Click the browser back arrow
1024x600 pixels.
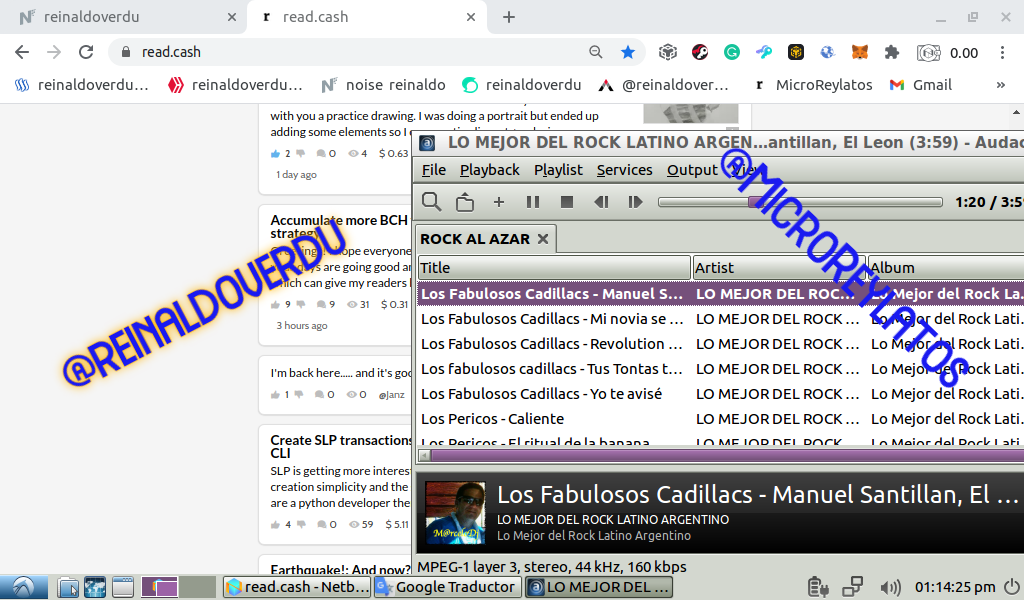(x=22, y=52)
